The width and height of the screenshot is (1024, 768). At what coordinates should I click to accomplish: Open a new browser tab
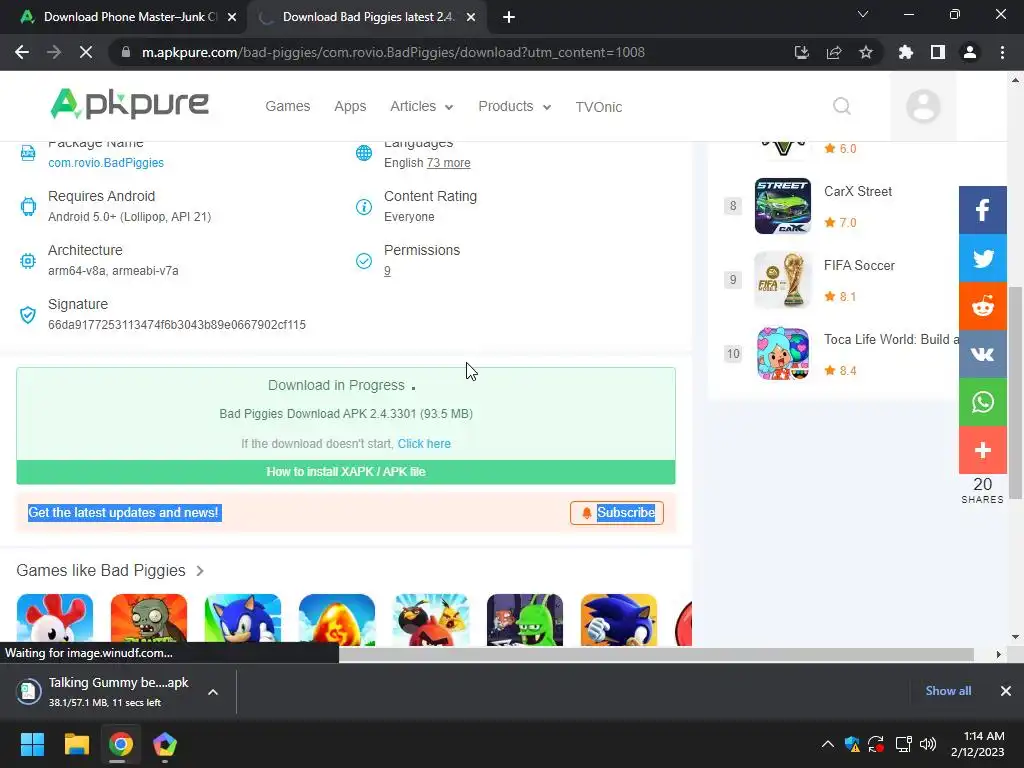tap(509, 17)
